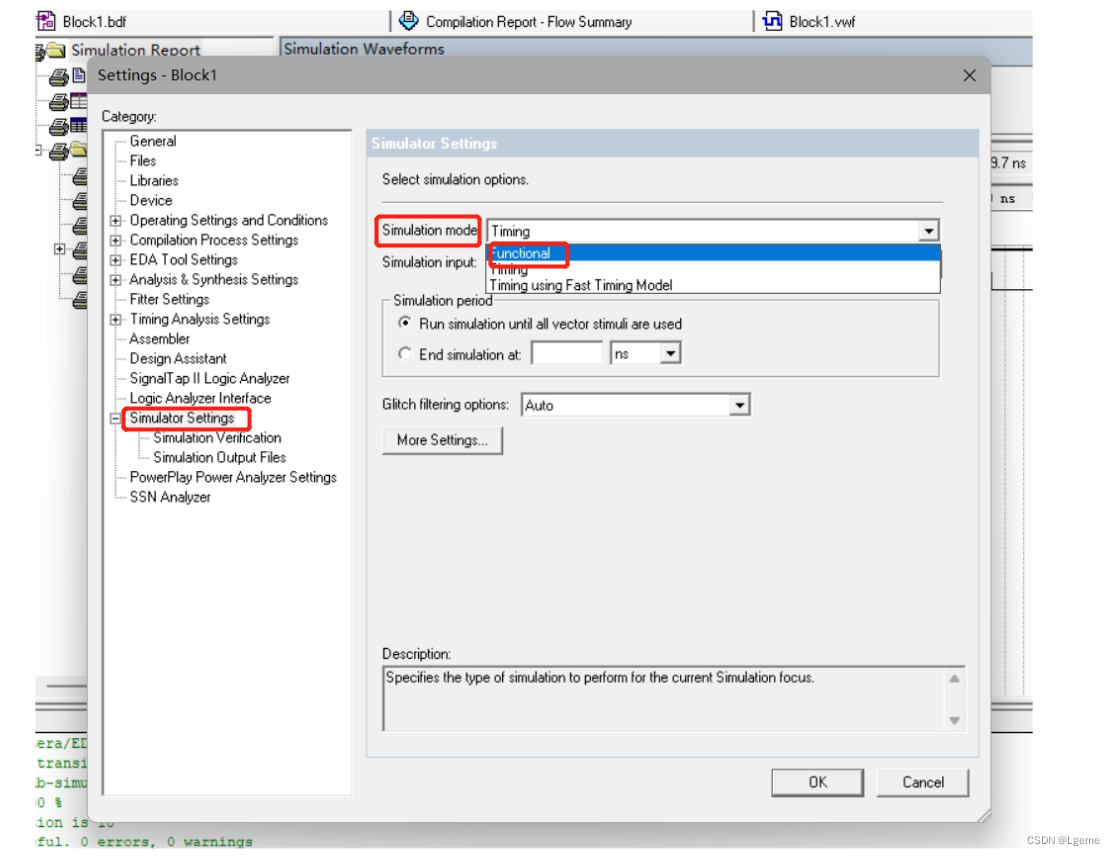
Task: Click the first printer icon in report tree
Action: [x=60, y=75]
